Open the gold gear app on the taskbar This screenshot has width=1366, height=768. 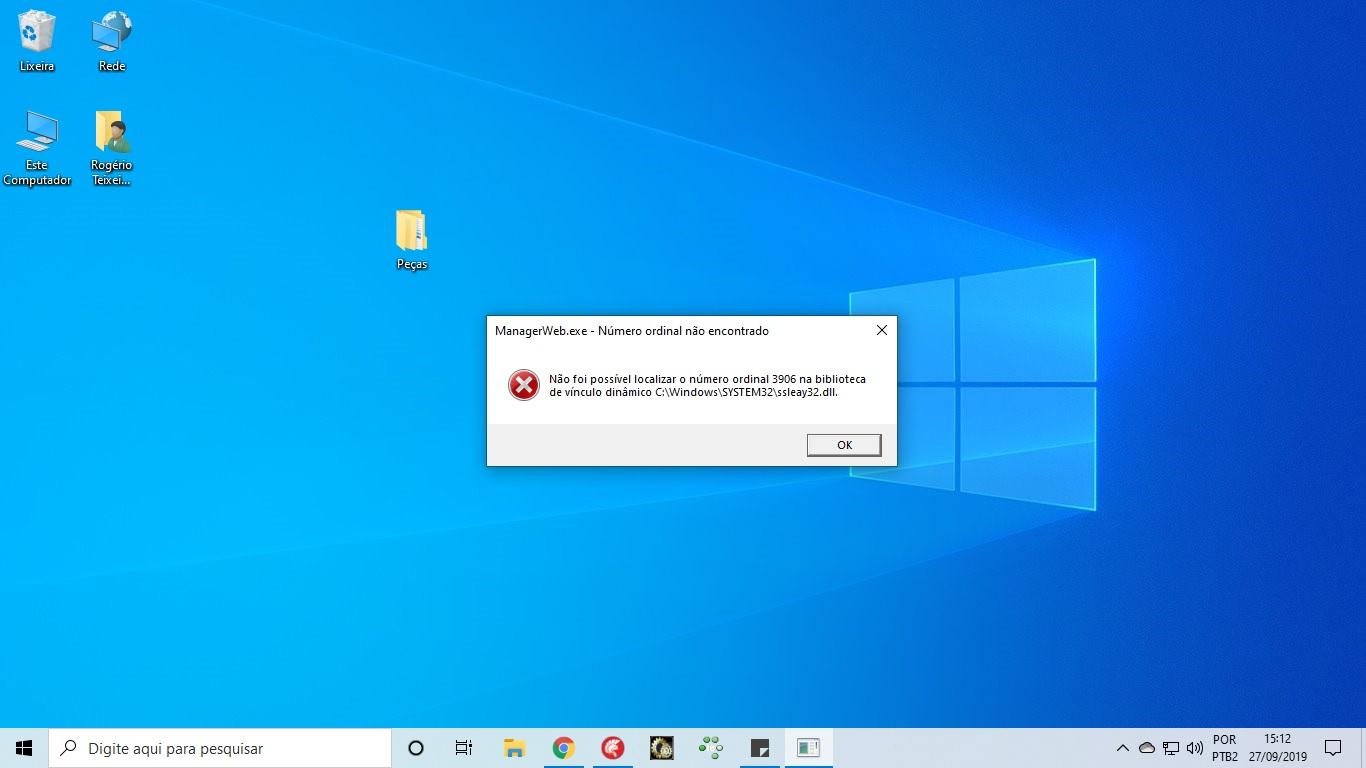pyautogui.click(x=661, y=748)
